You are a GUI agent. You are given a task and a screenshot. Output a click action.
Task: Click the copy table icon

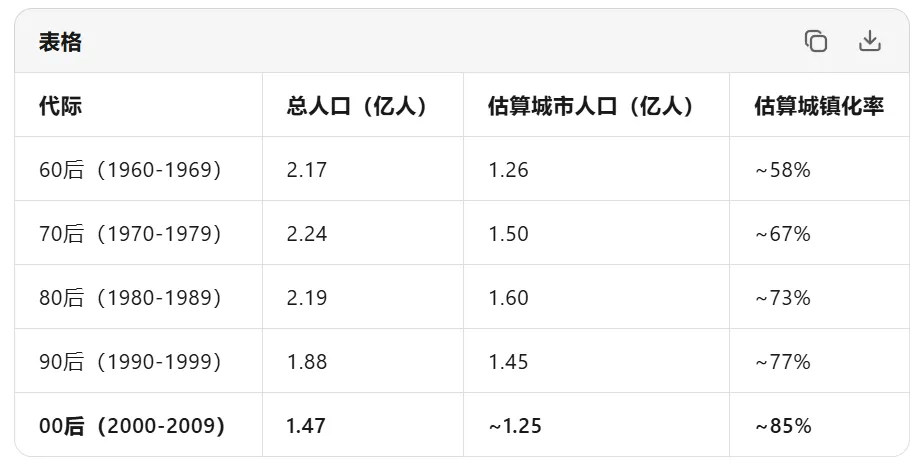coord(816,41)
